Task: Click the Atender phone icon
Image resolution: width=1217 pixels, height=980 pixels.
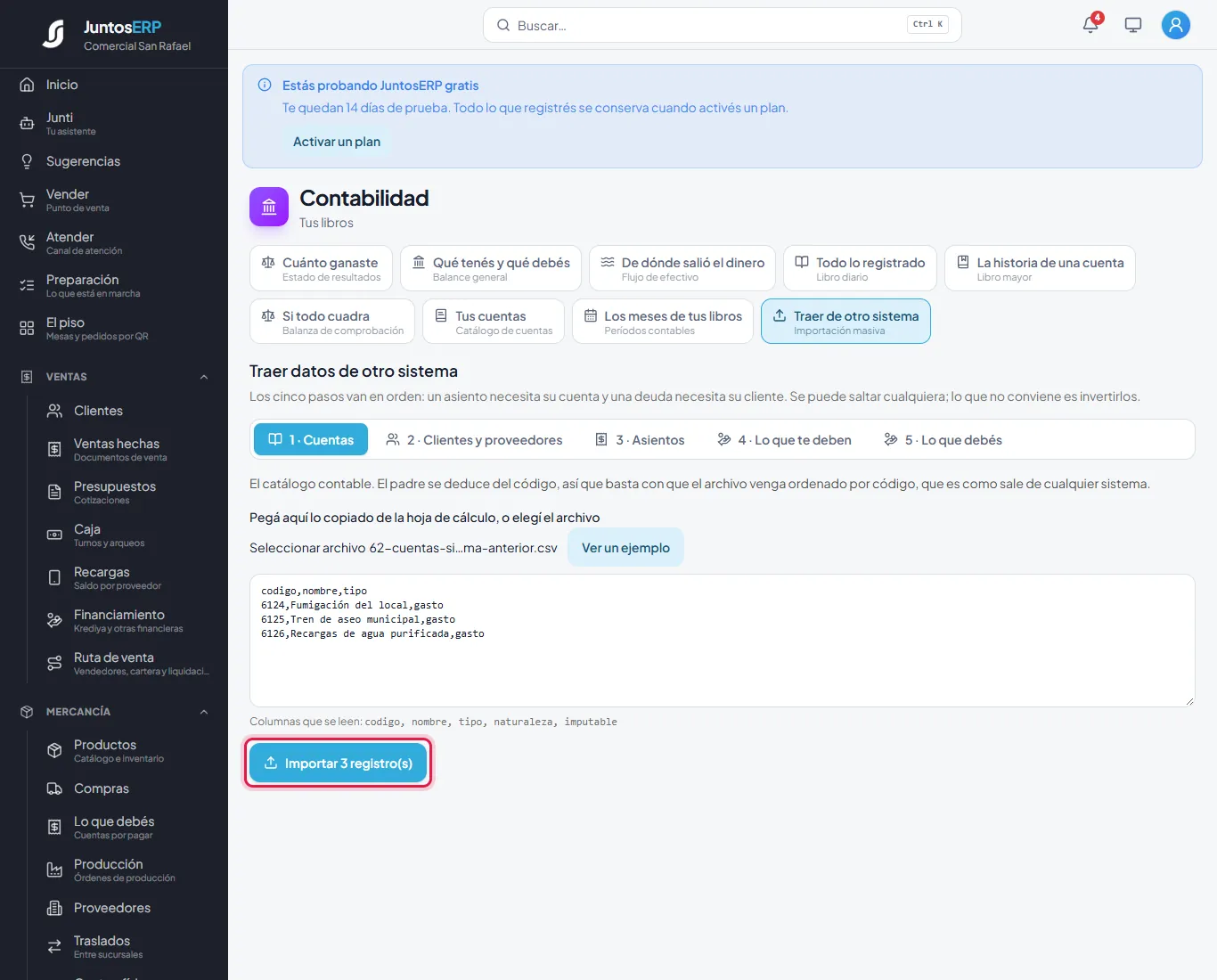Action: [x=27, y=243]
